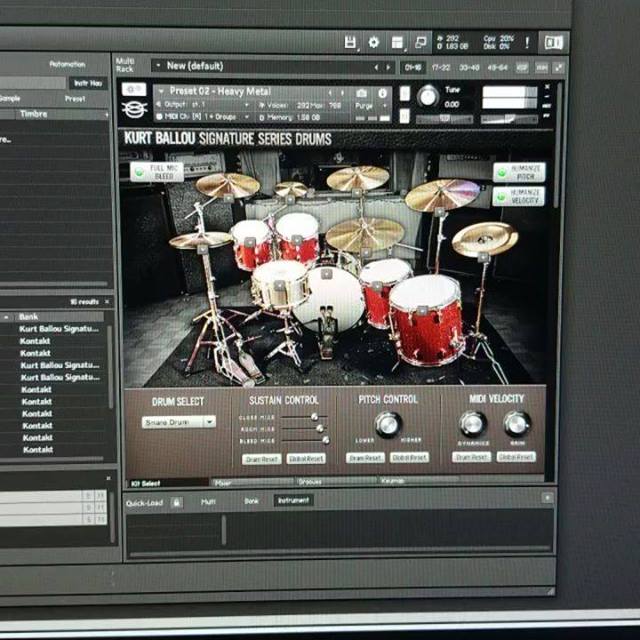Click the next multi arrow next to New (default)
The image size is (640, 640).
click(388, 67)
